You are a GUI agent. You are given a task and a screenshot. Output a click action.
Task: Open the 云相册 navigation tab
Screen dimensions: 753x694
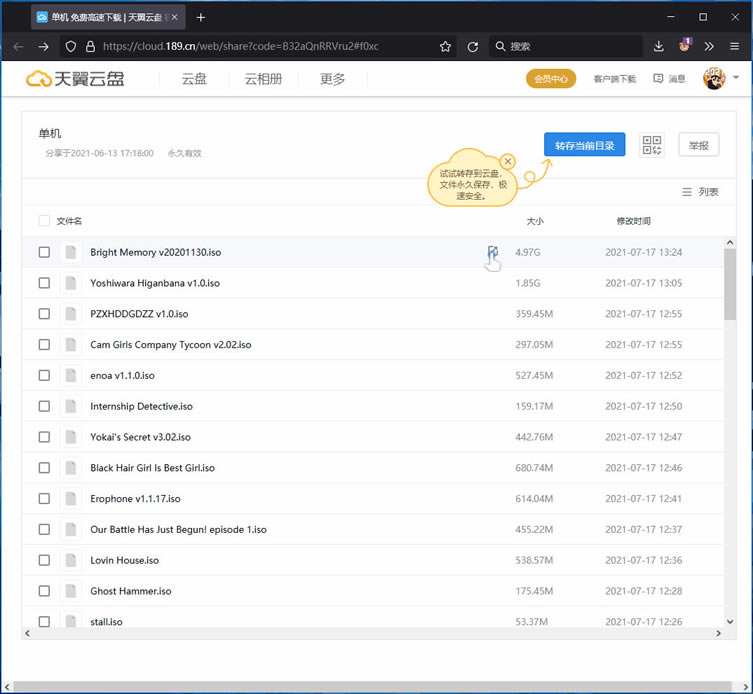(263, 79)
